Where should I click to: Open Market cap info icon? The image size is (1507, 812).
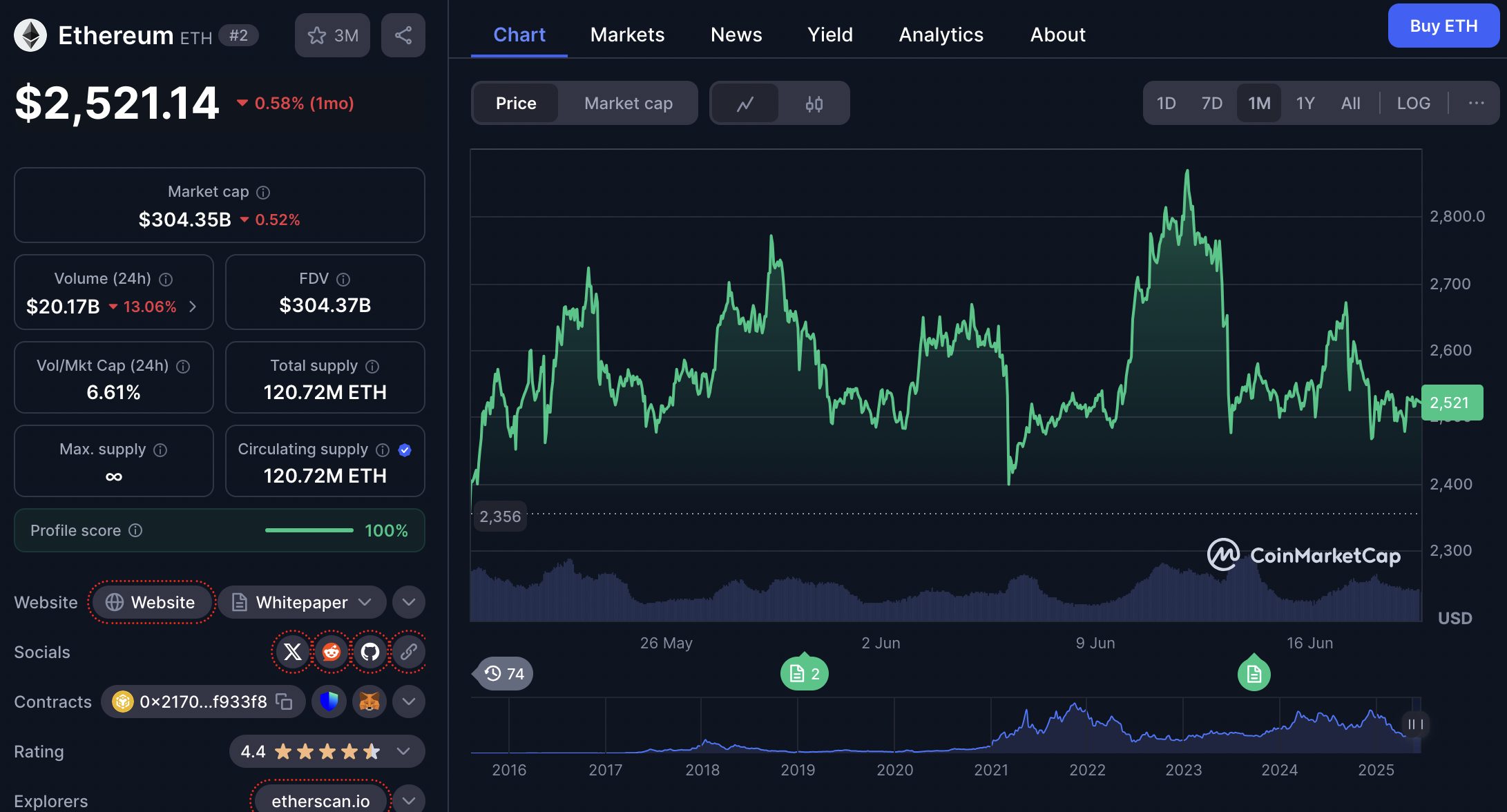tap(263, 193)
